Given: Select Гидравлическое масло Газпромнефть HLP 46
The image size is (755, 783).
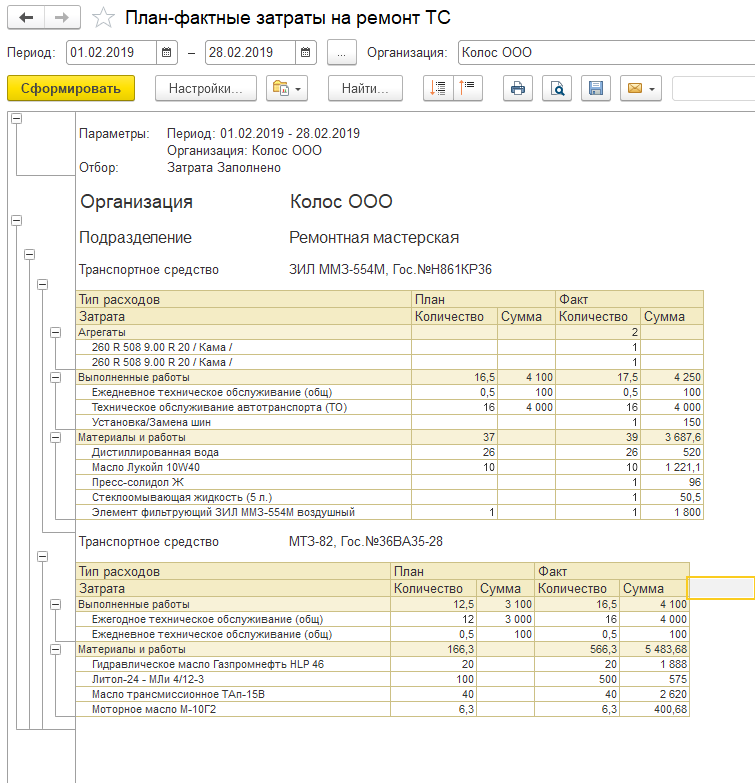Looking at the screenshot, I should click(x=382, y=664).
